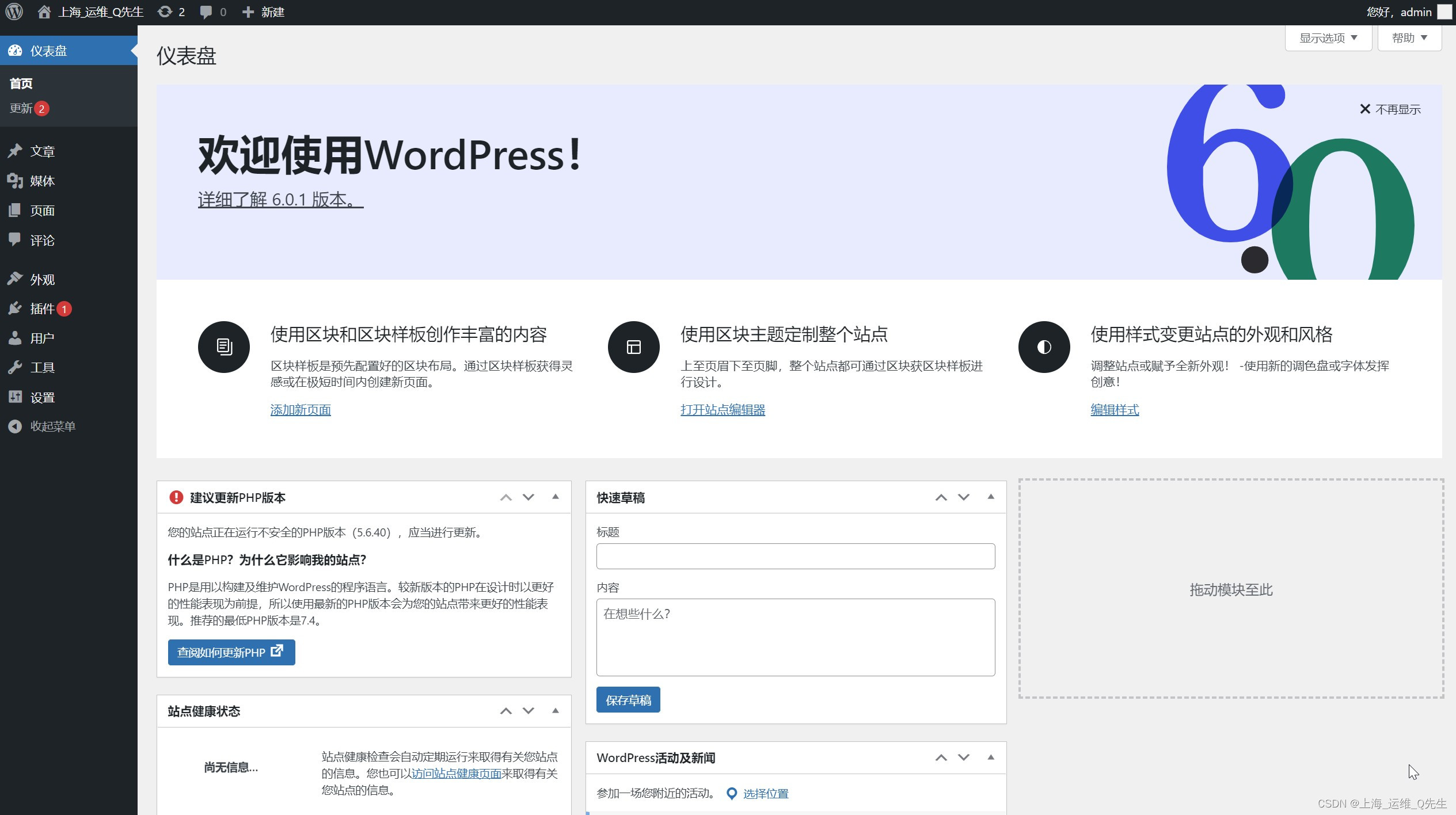The image size is (1456, 815).
Task: Click the plus icon beside 新建
Action: click(x=248, y=12)
